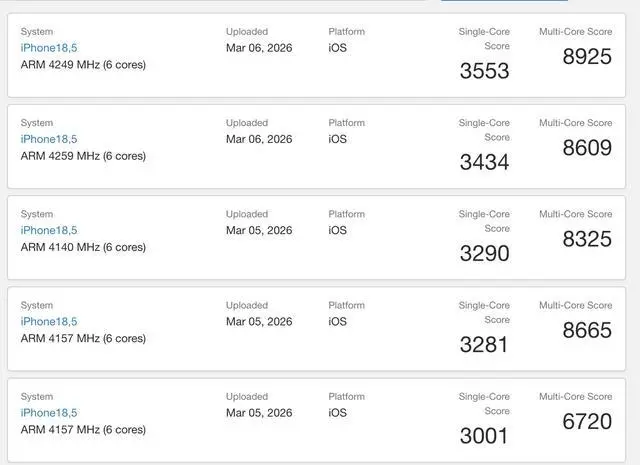Click the single-core score 3001

click(x=484, y=436)
